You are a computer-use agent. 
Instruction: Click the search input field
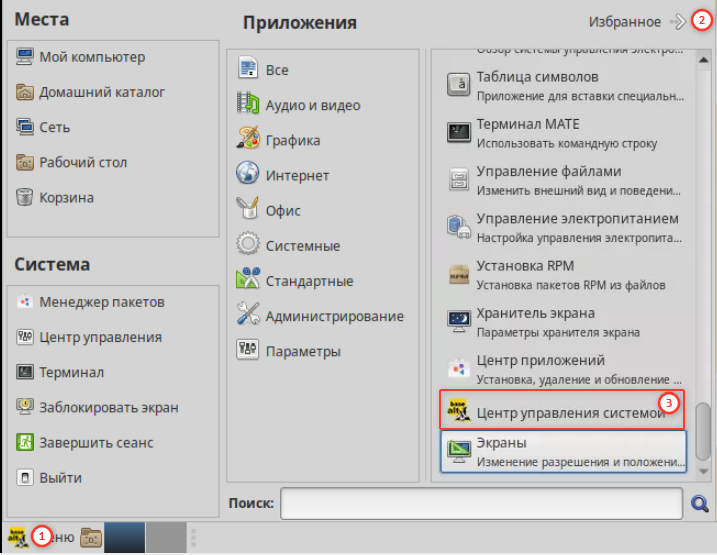coord(482,503)
